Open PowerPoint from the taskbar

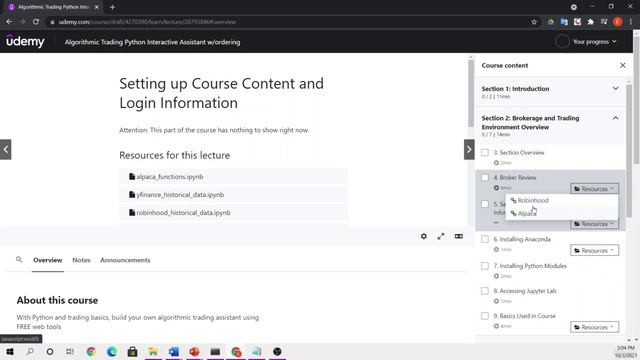tap(194, 351)
